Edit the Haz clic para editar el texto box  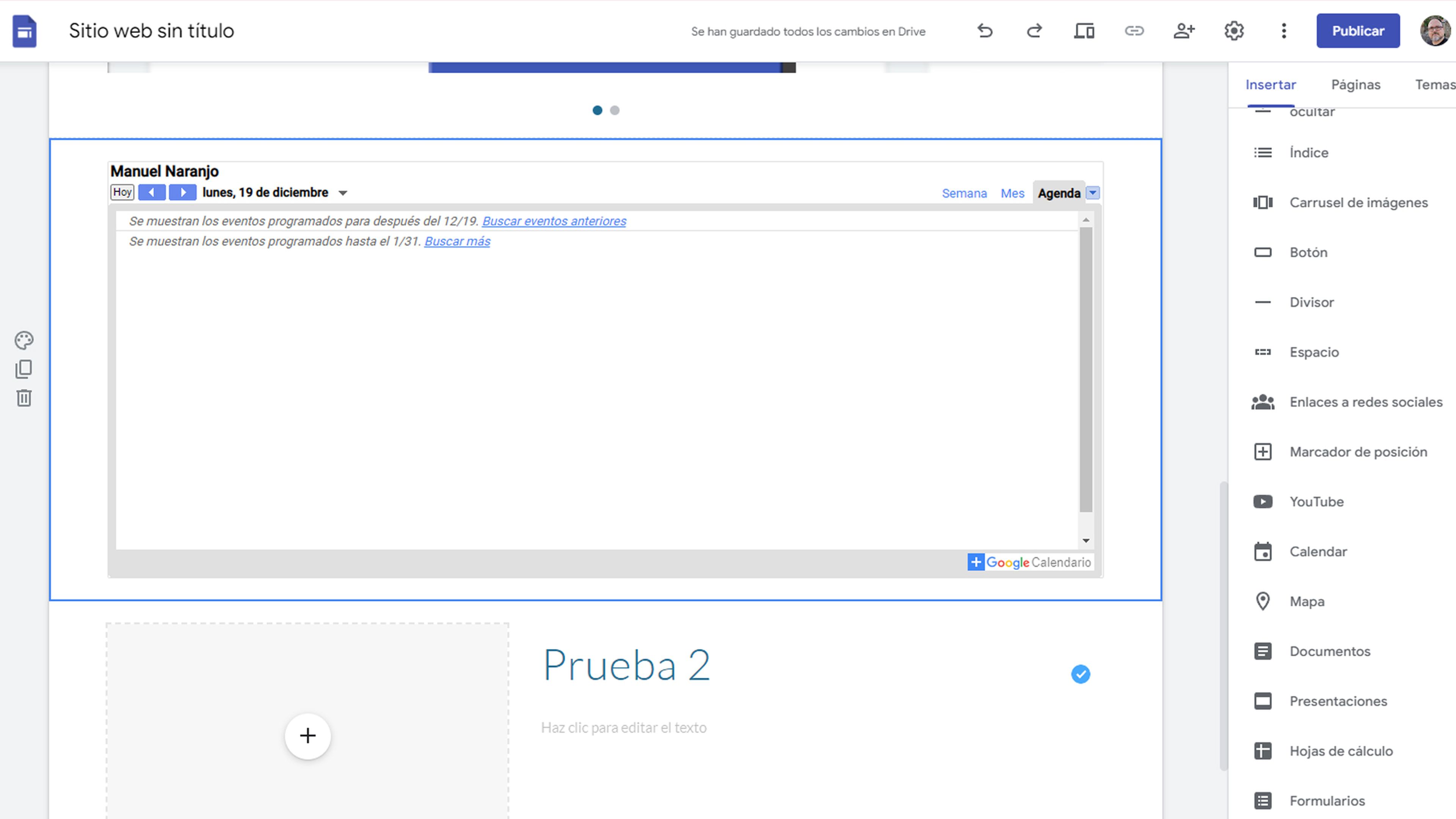(x=623, y=728)
